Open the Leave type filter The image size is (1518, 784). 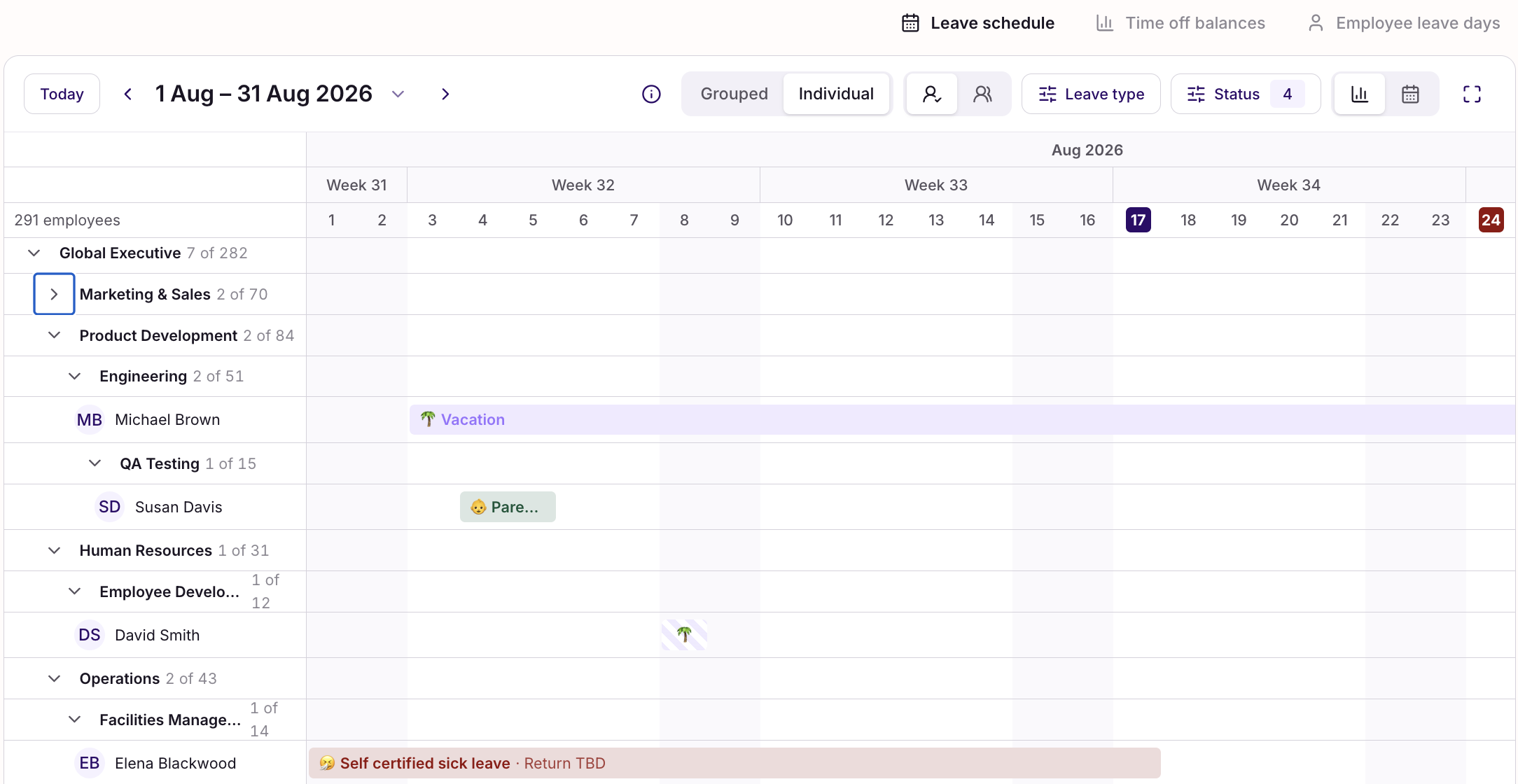[1091, 94]
